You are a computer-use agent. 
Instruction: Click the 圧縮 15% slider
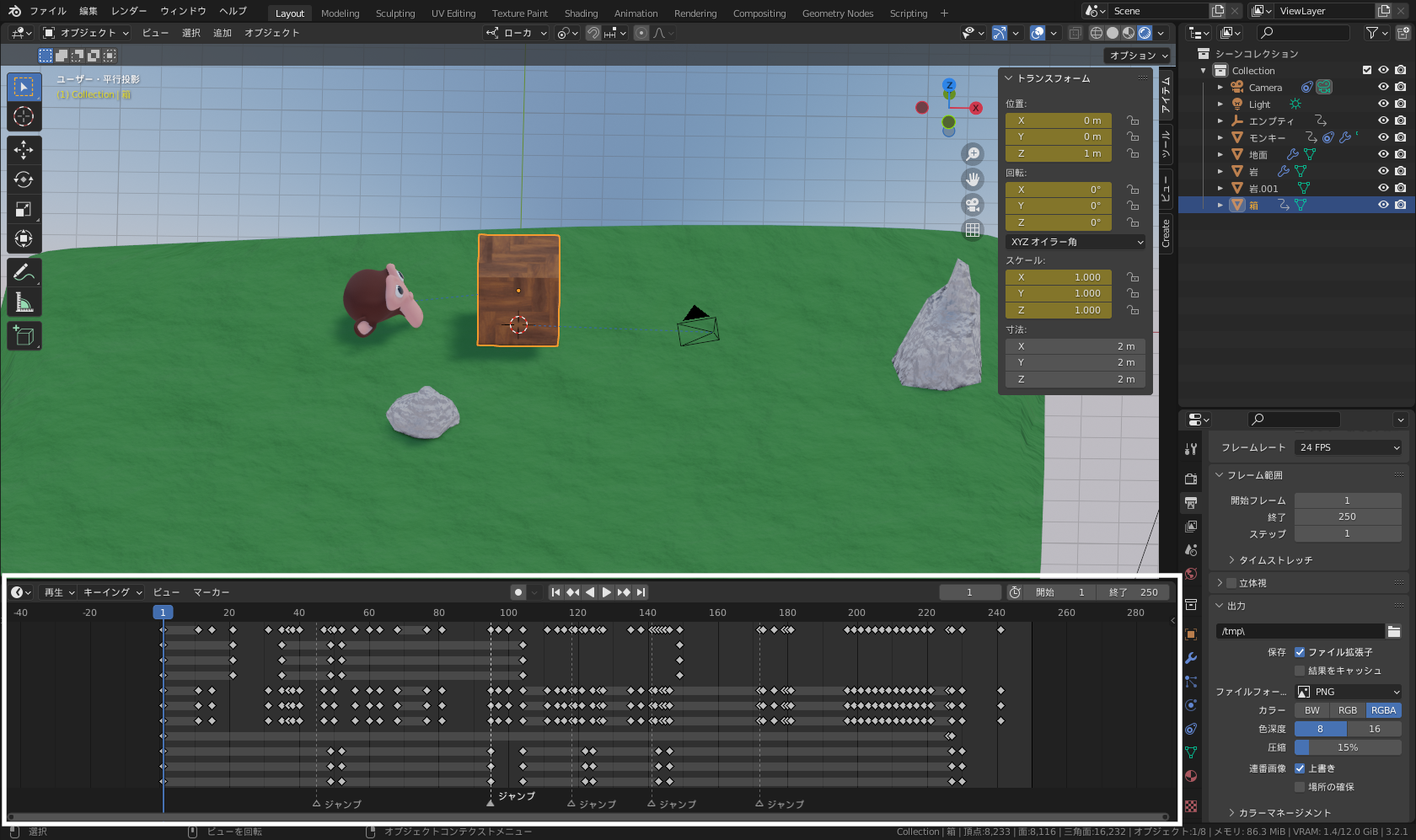click(x=1347, y=747)
